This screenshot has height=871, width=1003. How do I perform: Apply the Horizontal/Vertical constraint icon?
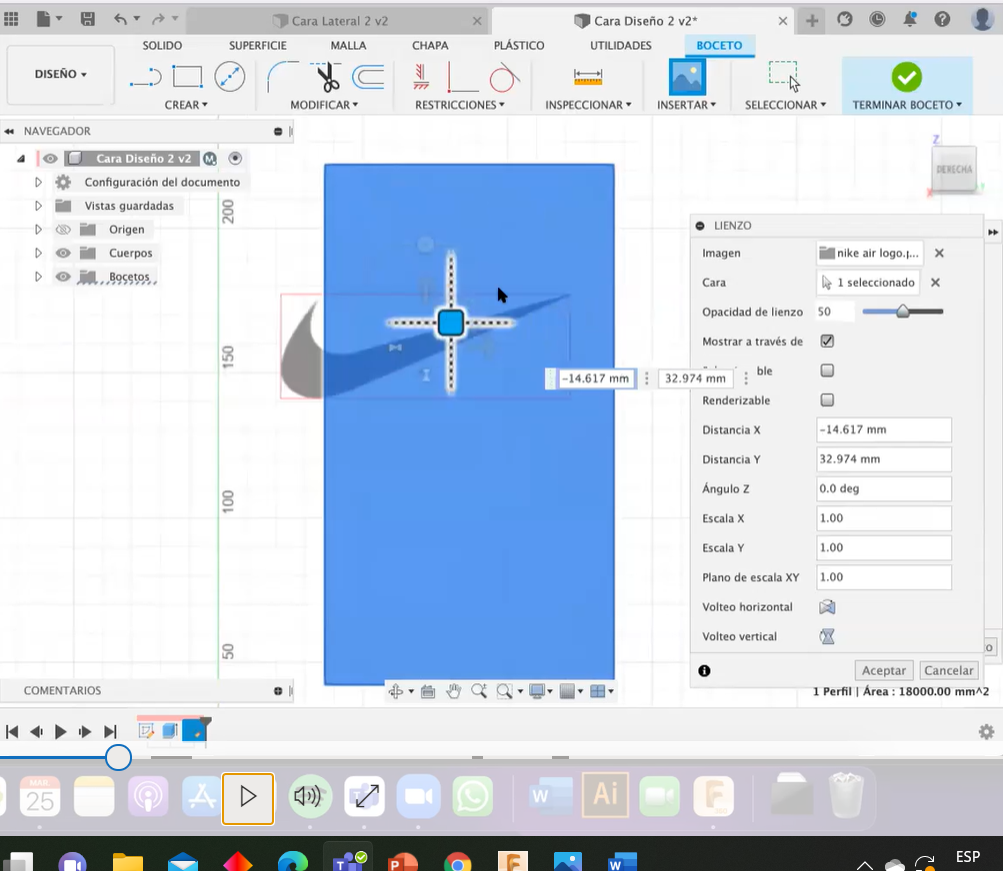[421, 77]
